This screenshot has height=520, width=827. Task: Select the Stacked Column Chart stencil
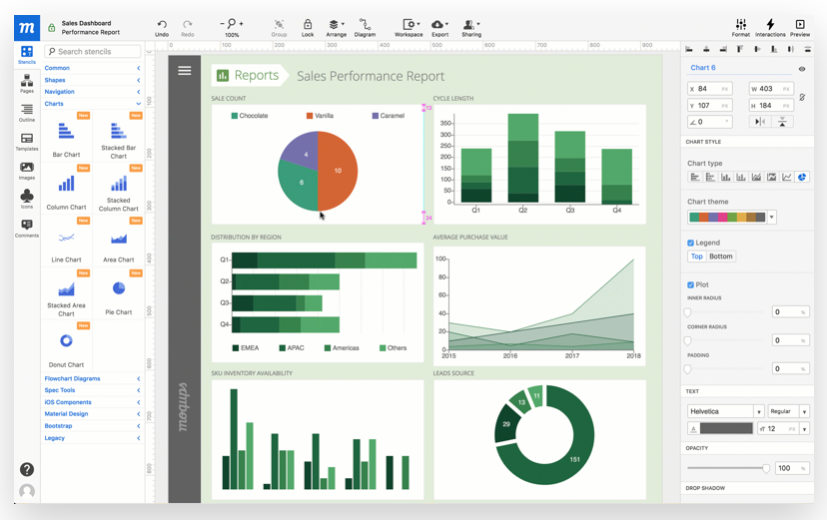click(119, 190)
